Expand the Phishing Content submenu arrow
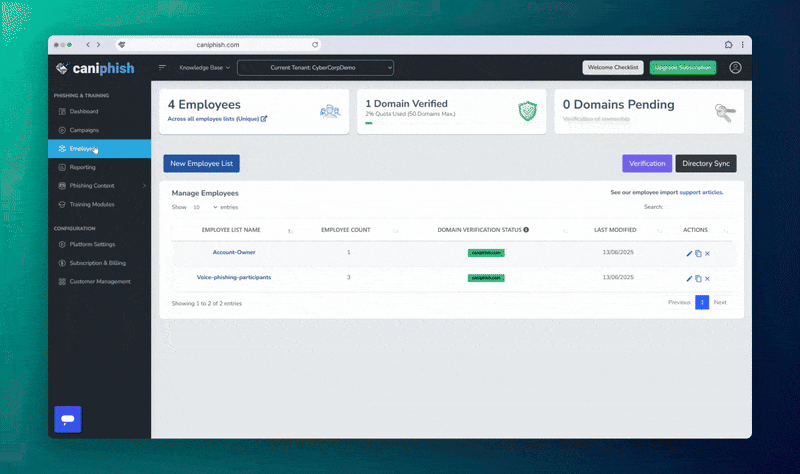The height and width of the screenshot is (474, 800). coord(144,186)
